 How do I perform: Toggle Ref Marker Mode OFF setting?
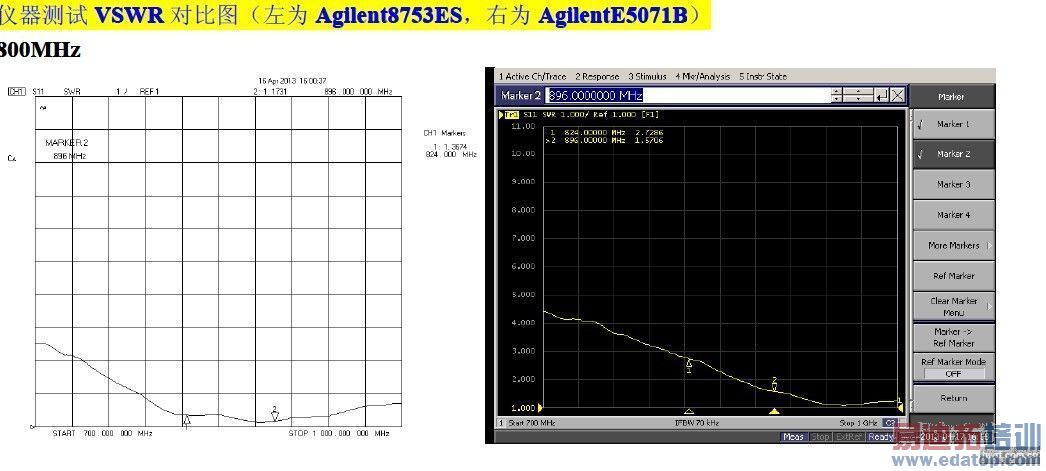click(953, 368)
